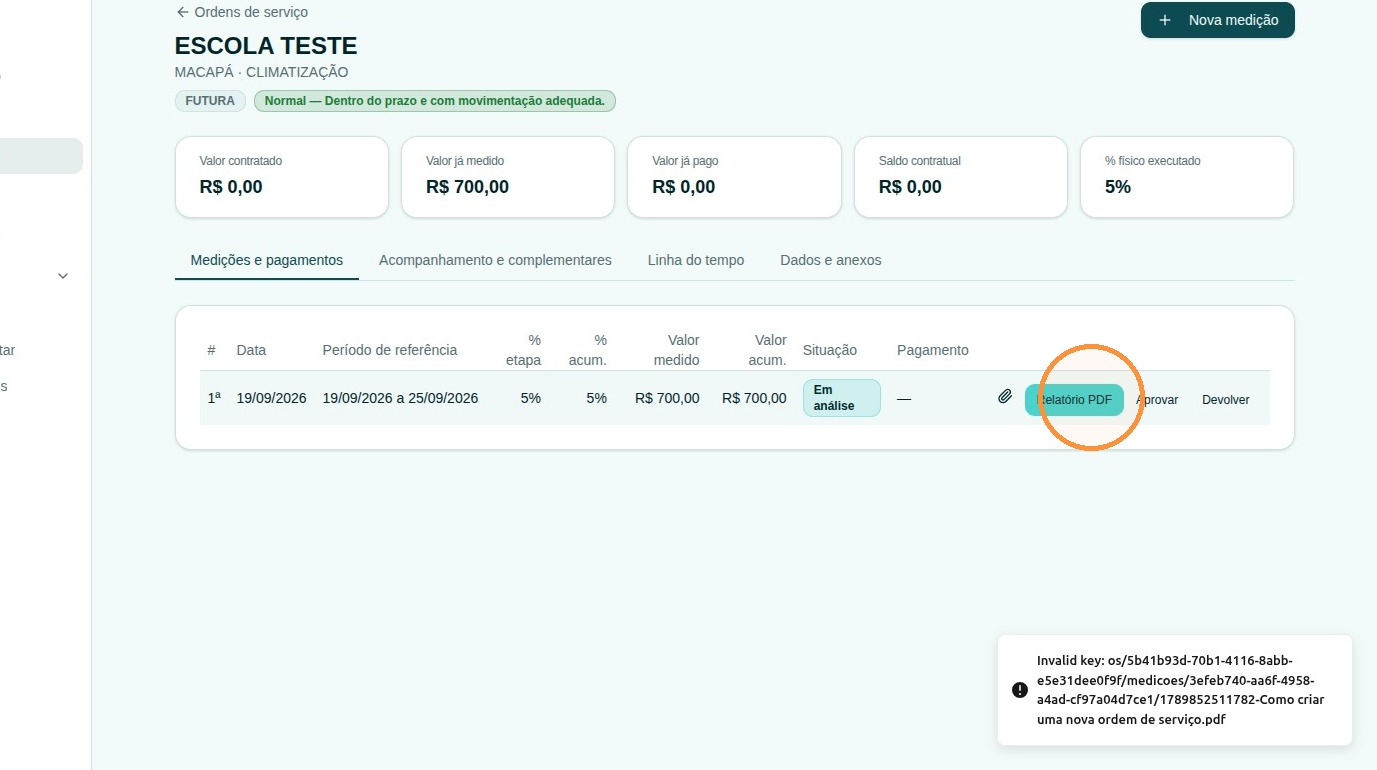The image size is (1377, 770).
Task: Open the Medições e pagamentos tab
Action: 267,260
